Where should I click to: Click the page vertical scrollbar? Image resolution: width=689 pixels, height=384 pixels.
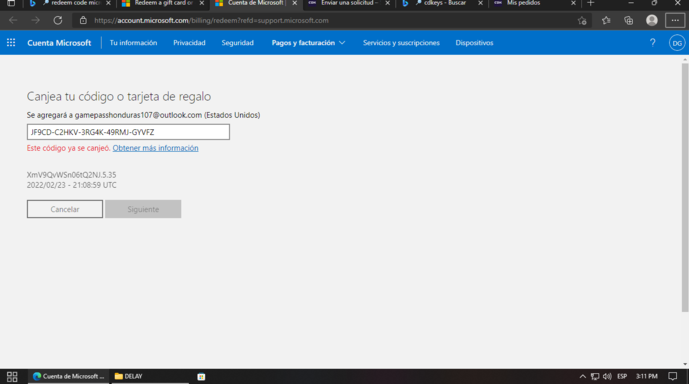pos(685,188)
